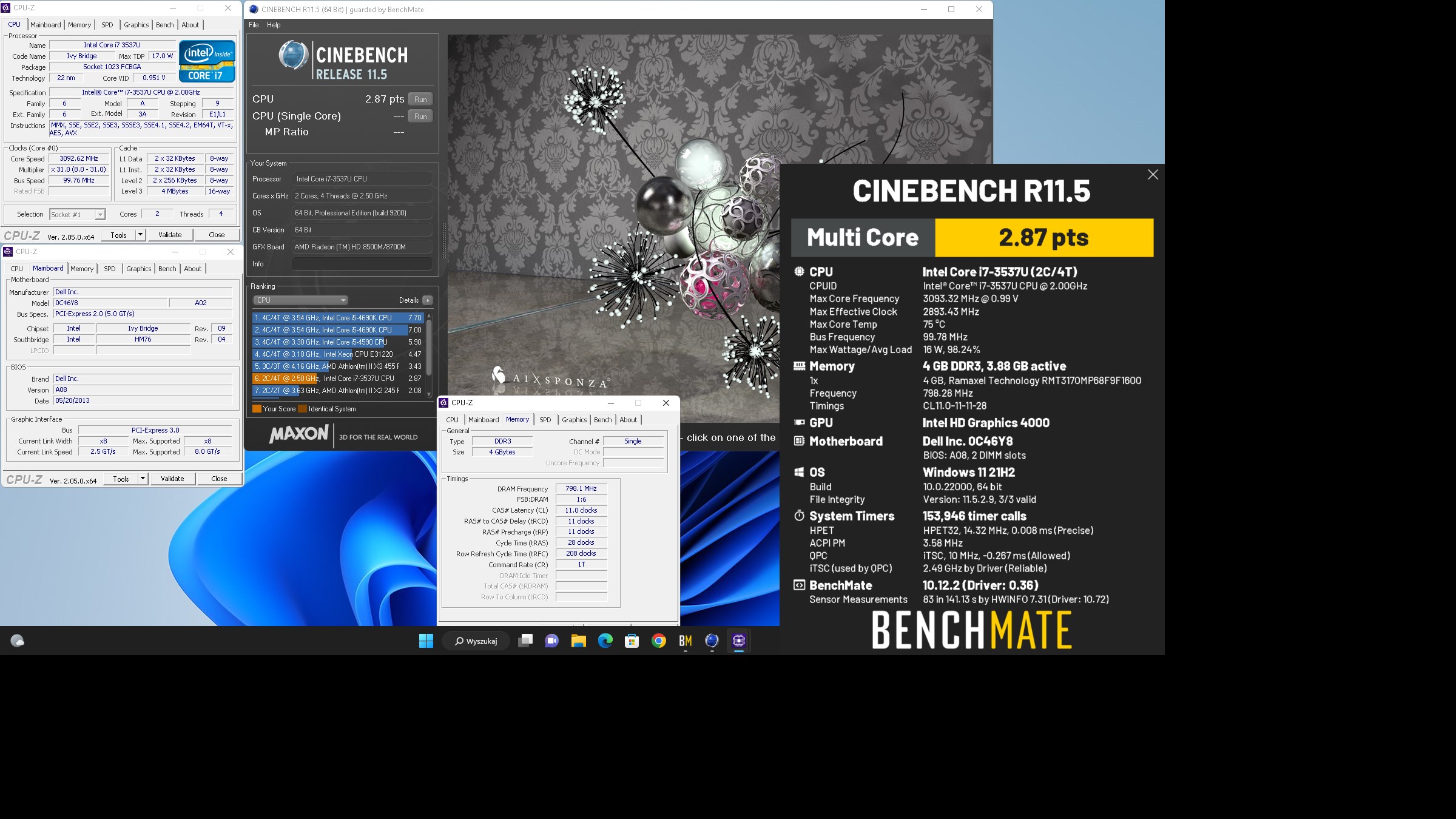
Task: Open File Explorer from the taskbar
Action: pos(578,641)
